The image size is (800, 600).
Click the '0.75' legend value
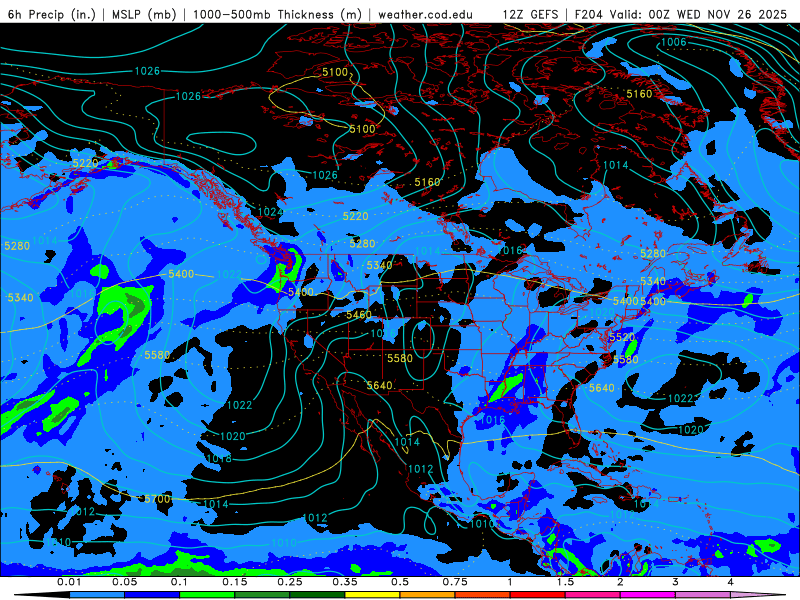(455, 582)
